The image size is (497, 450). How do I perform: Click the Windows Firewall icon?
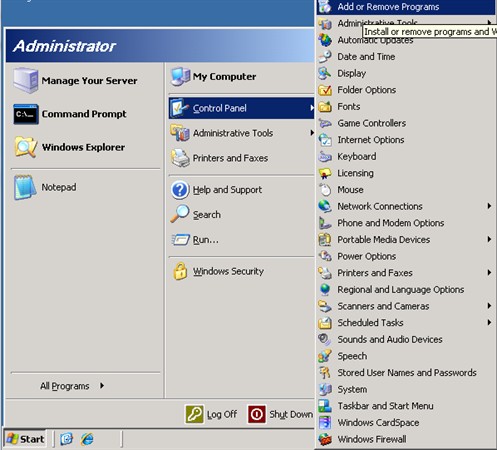pyautogui.click(x=325, y=439)
